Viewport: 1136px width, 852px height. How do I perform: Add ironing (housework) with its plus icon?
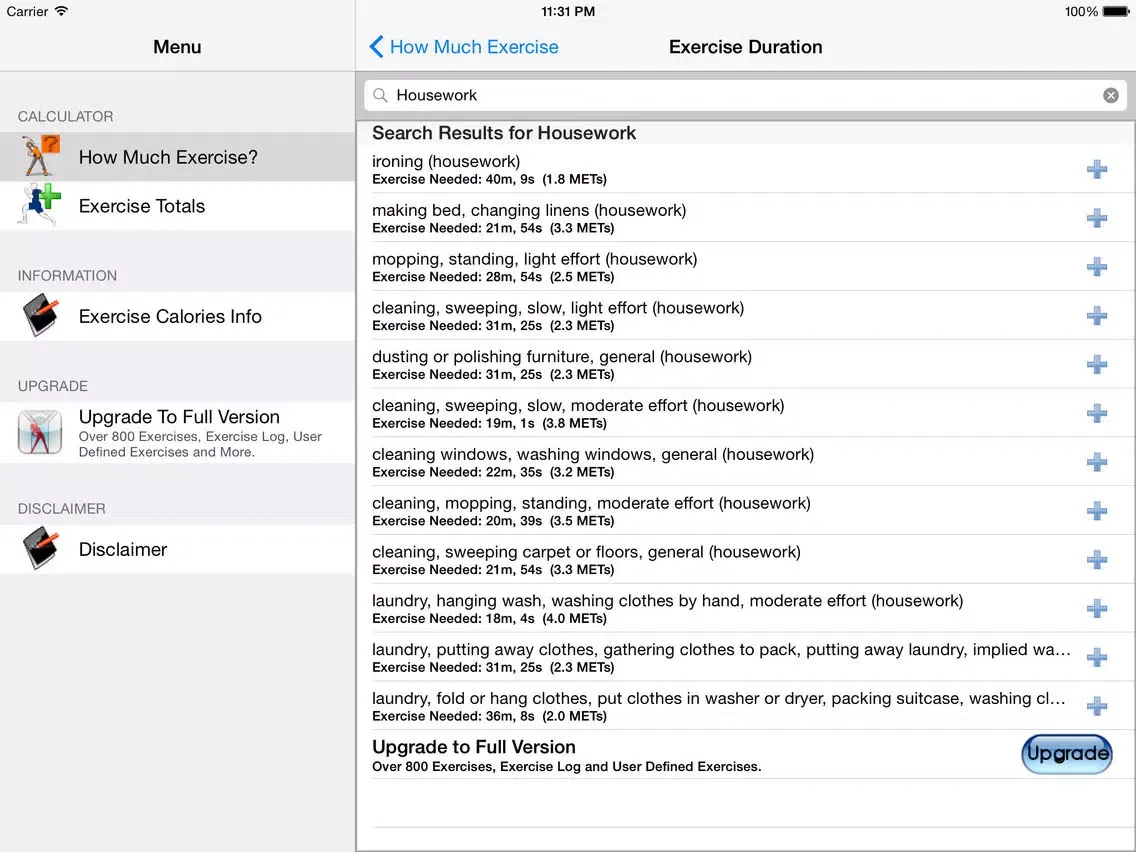coord(1097,170)
